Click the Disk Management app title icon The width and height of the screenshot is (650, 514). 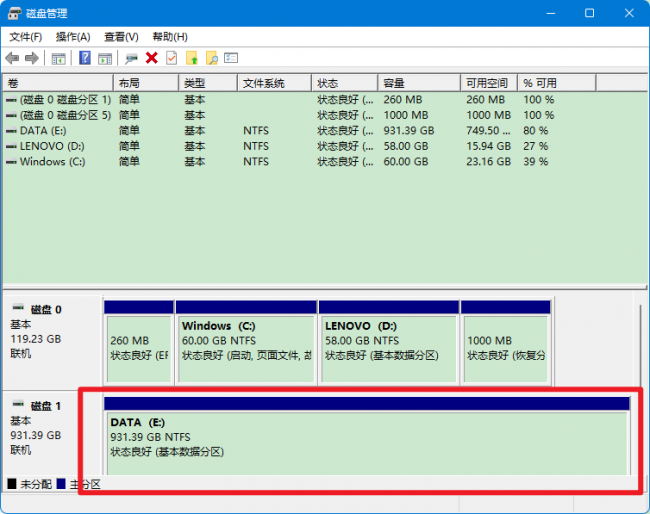click(14, 13)
